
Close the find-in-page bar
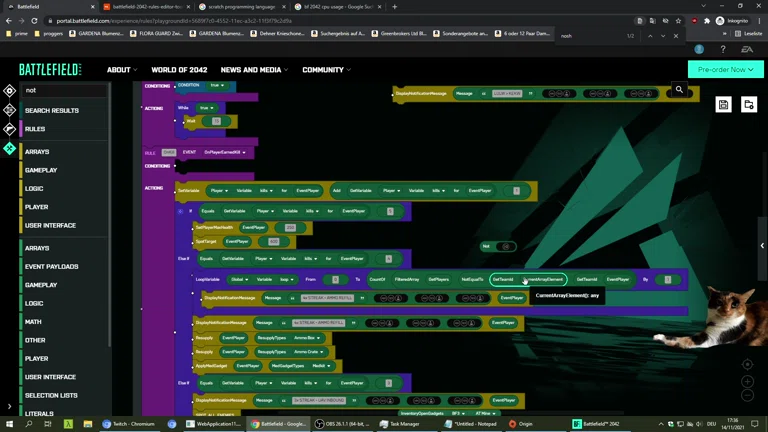(x=676, y=36)
